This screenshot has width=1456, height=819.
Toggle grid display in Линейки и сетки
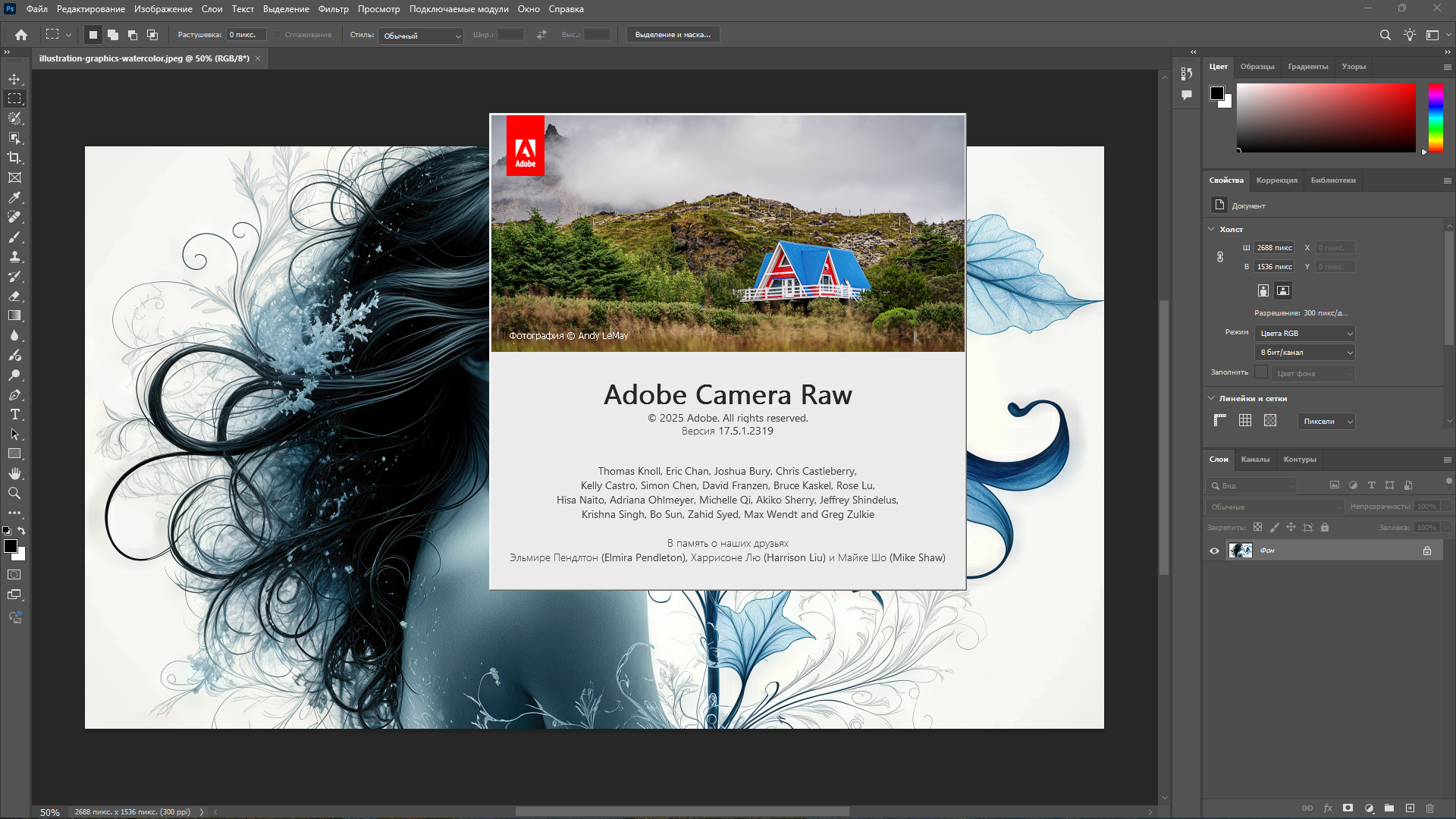point(1245,421)
